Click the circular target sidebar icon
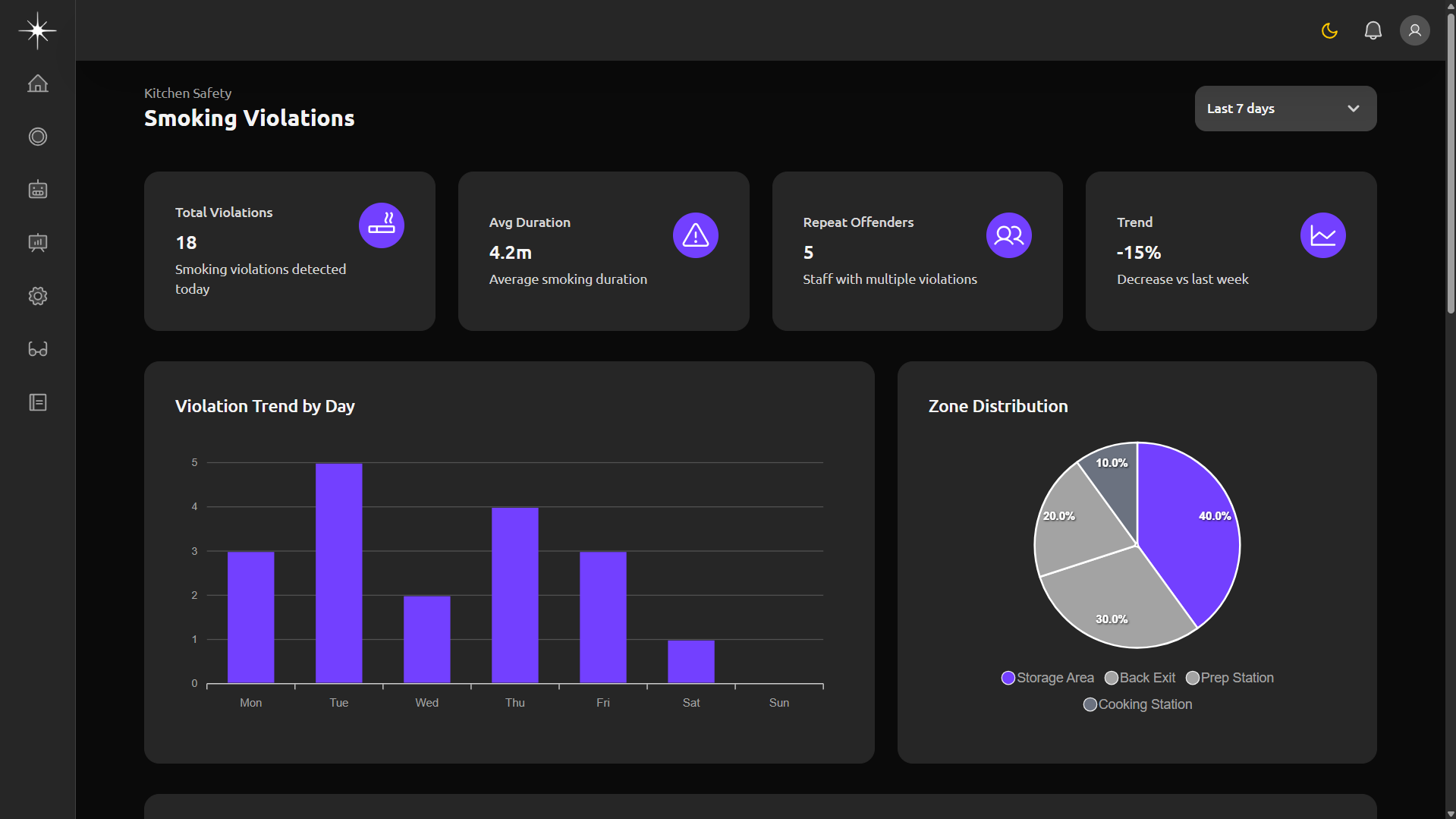 [37, 137]
